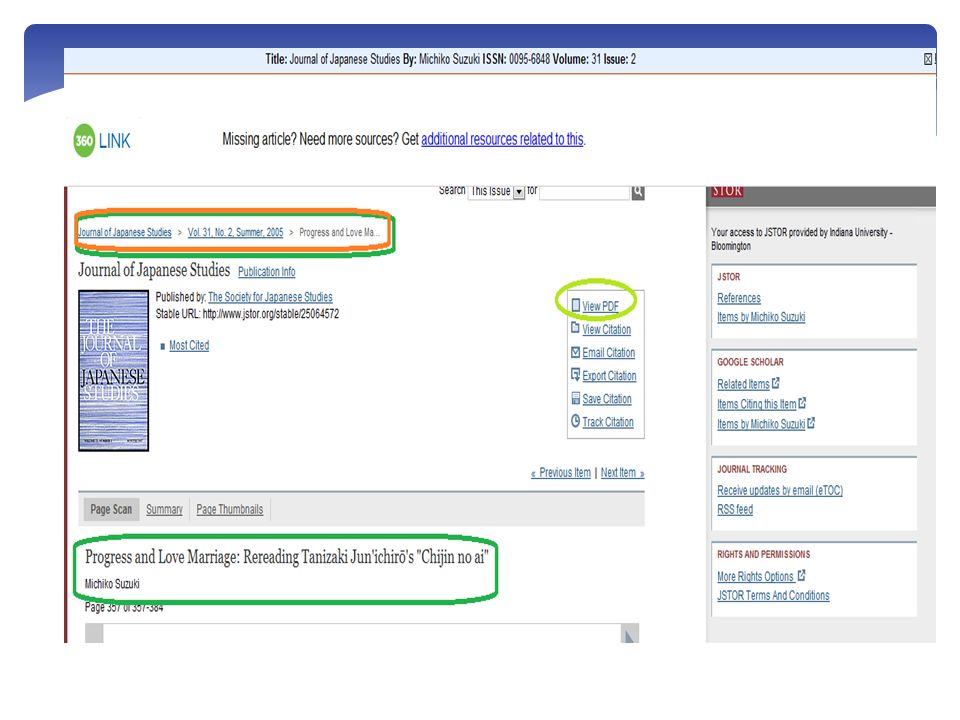
Task: Open the RSS feed link
Action: pos(735,509)
